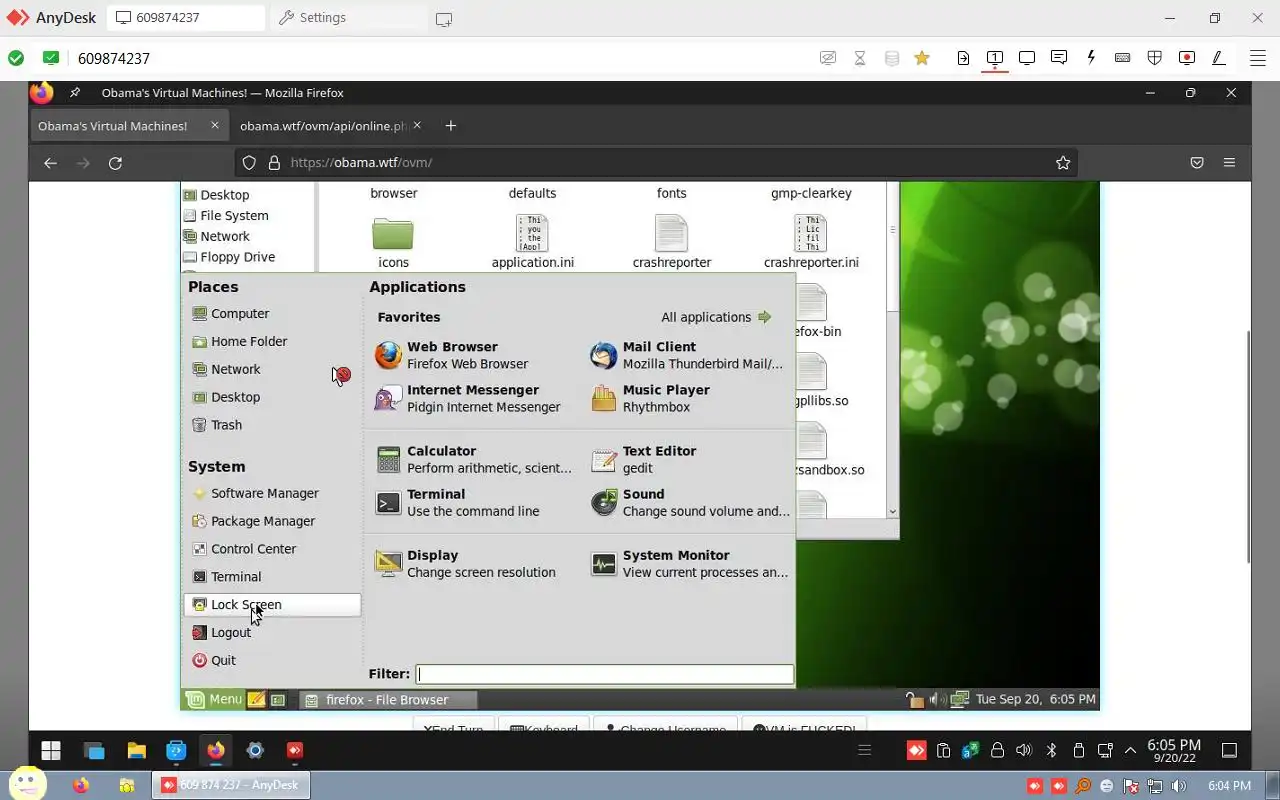Screen dimensions: 1280x800
Task: Select the crashreporter.ini file
Action: pyautogui.click(x=811, y=243)
